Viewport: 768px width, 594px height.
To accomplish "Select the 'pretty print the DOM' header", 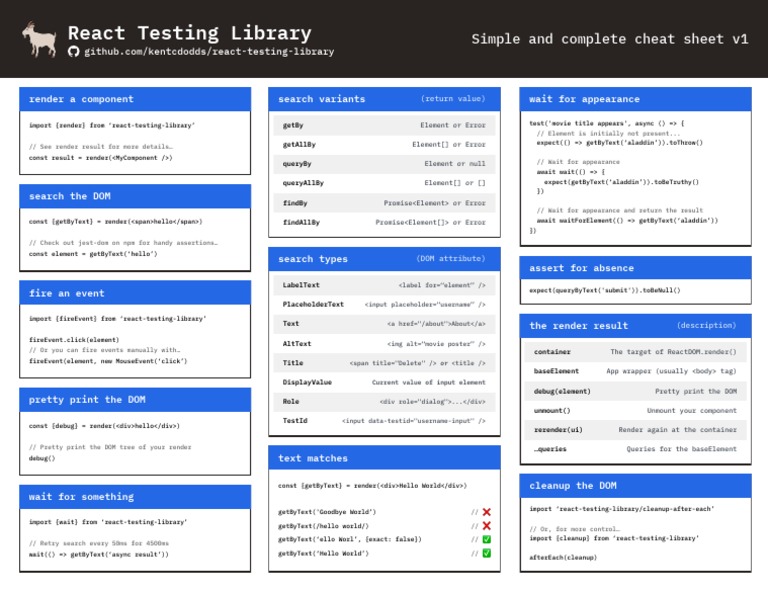I will pyautogui.click(x=135, y=400).
